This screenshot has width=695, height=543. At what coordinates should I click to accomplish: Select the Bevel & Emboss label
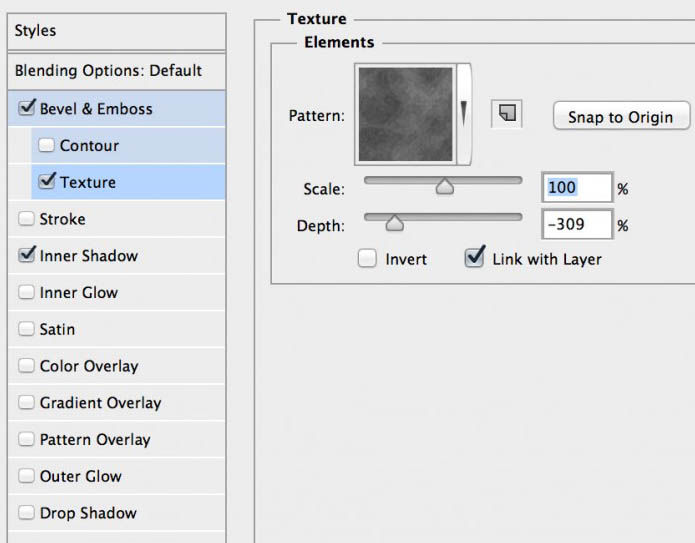tap(96, 109)
